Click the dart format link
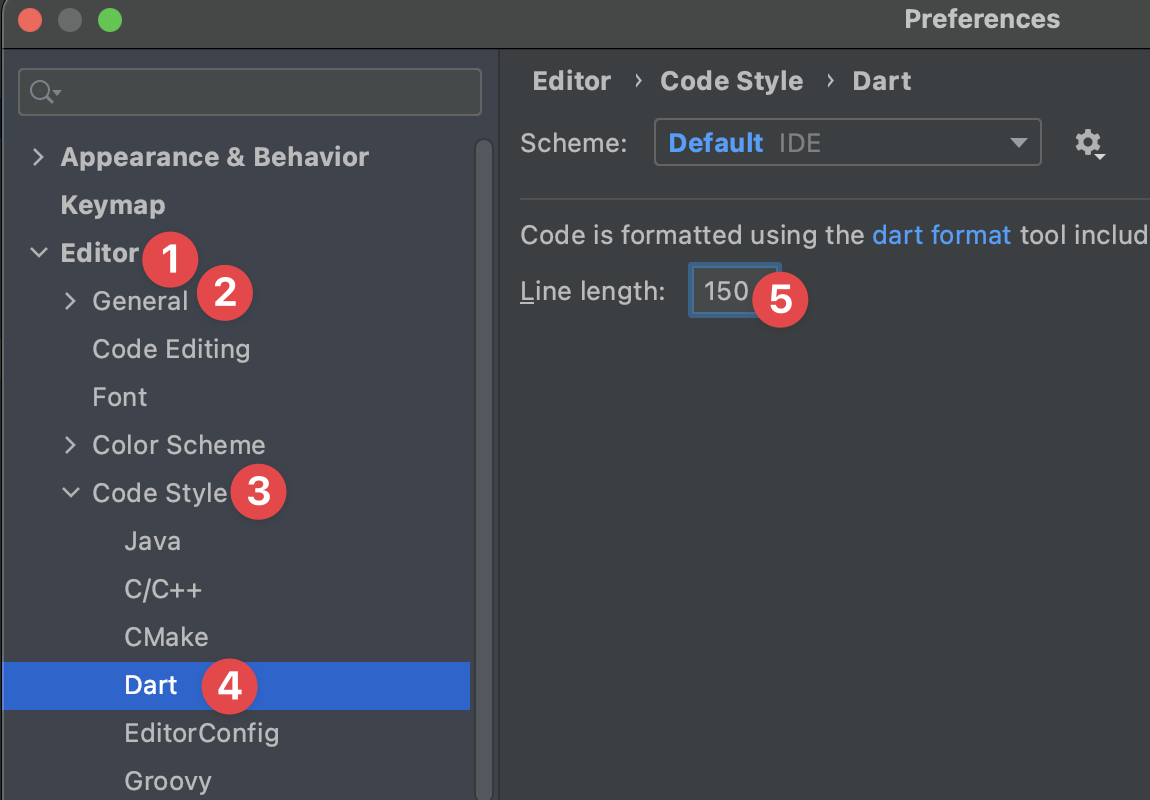Viewport: 1150px width, 800px height. click(941, 235)
